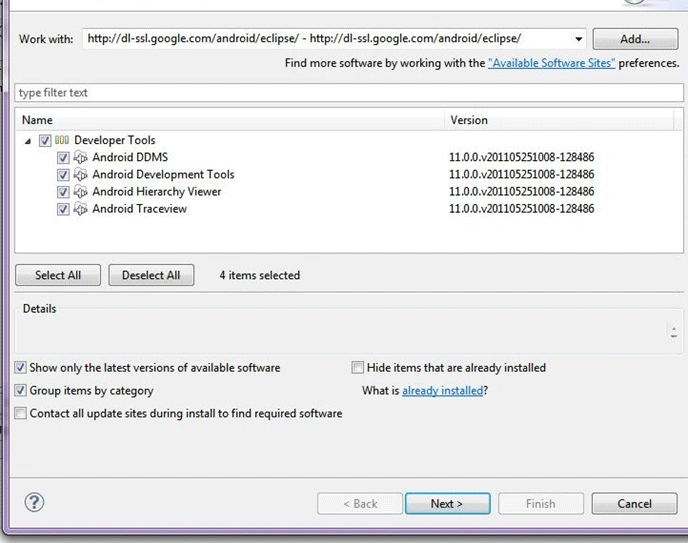This screenshot has height=543, width=688.
Task: Select the Android Development Tools row label
Action: click(163, 174)
